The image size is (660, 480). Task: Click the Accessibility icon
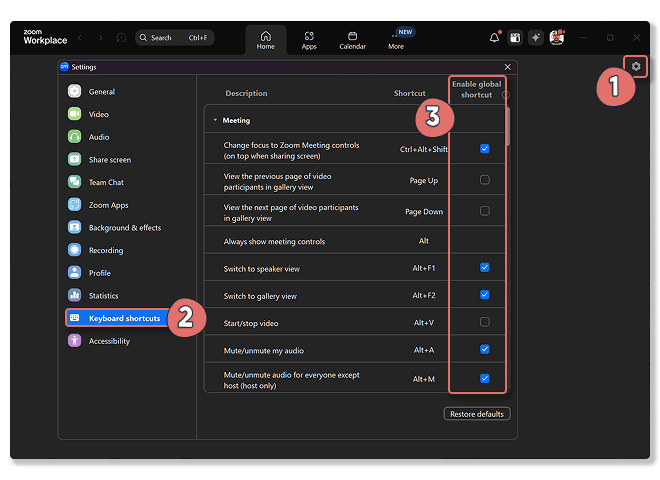coord(75,341)
